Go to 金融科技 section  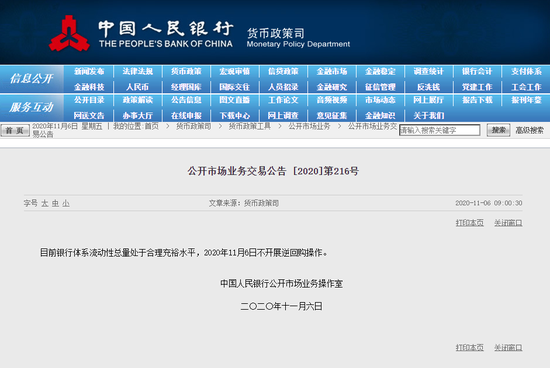pos(89,87)
